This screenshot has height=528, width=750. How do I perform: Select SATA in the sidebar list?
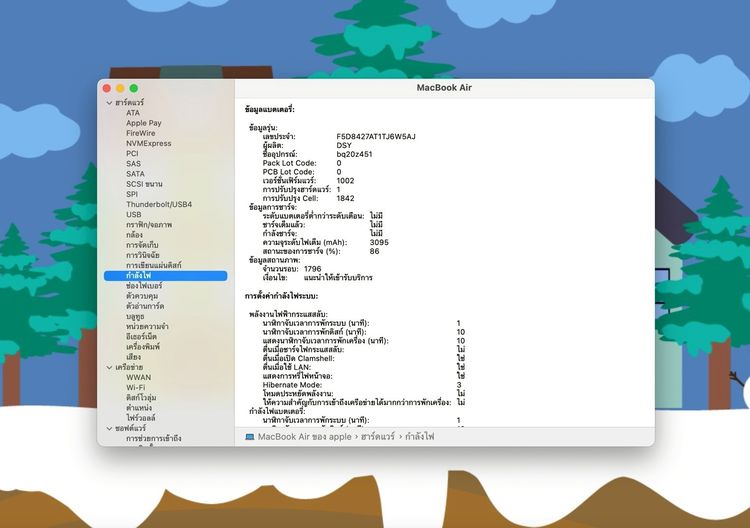point(135,173)
